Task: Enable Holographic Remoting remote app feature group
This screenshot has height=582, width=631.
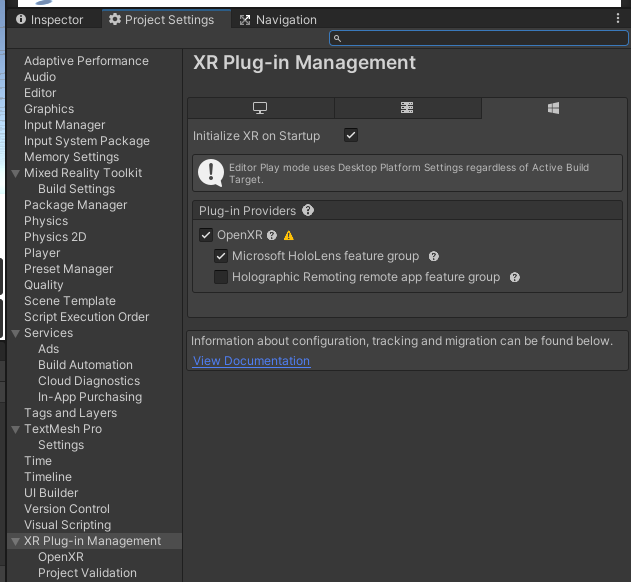Action: coord(221,277)
